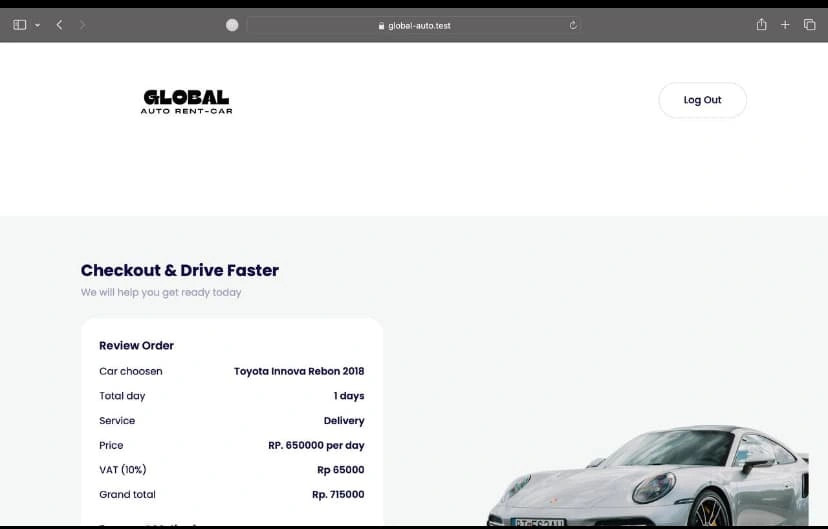Click the silver sports car image
This screenshot has width=828, height=529.
(x=647, y=475)
